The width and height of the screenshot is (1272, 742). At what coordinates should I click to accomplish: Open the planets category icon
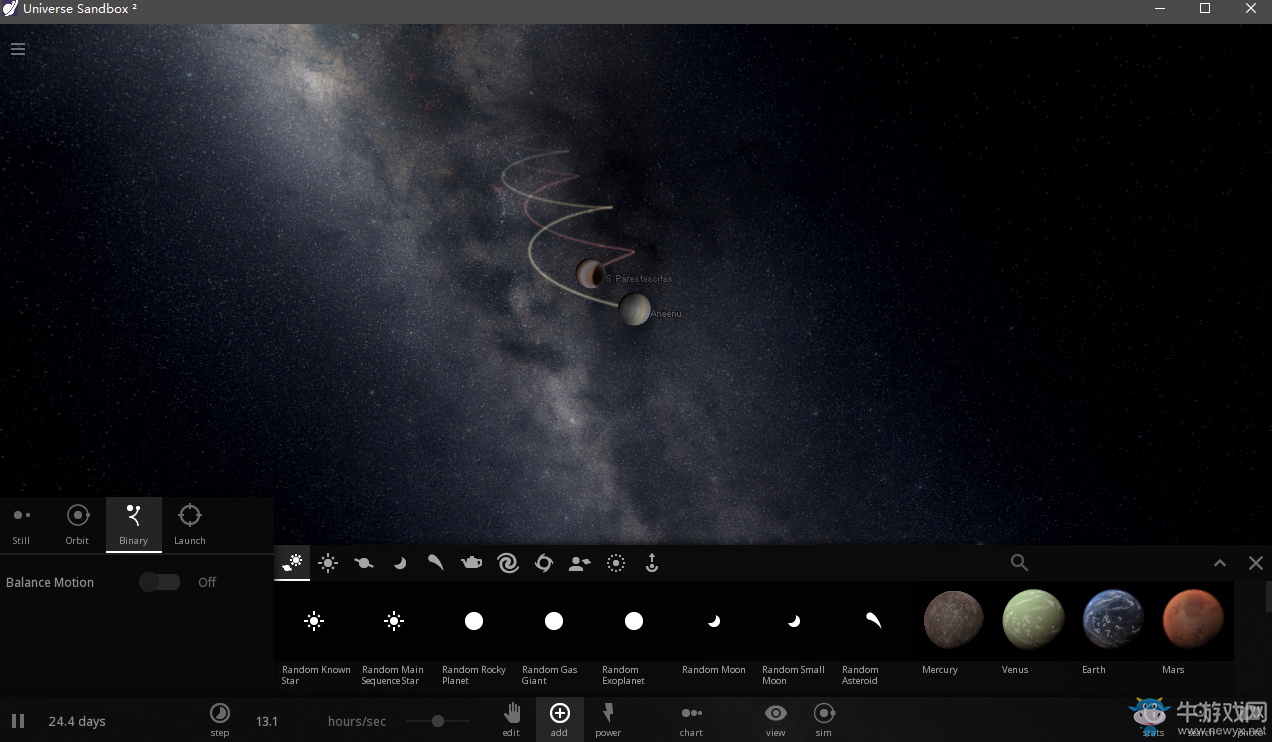click(364, 563)
